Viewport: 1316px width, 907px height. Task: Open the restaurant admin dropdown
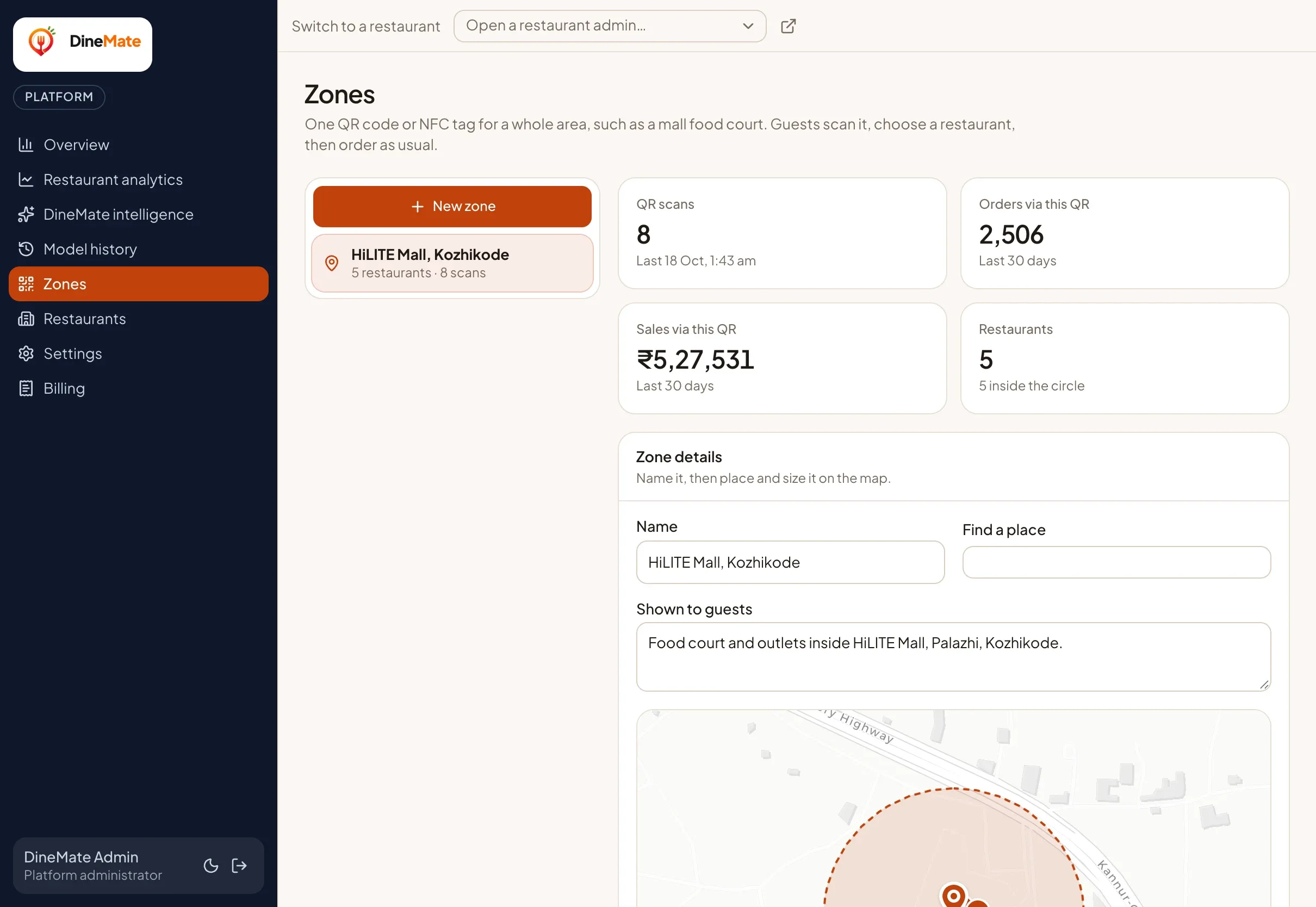[610, 26]
